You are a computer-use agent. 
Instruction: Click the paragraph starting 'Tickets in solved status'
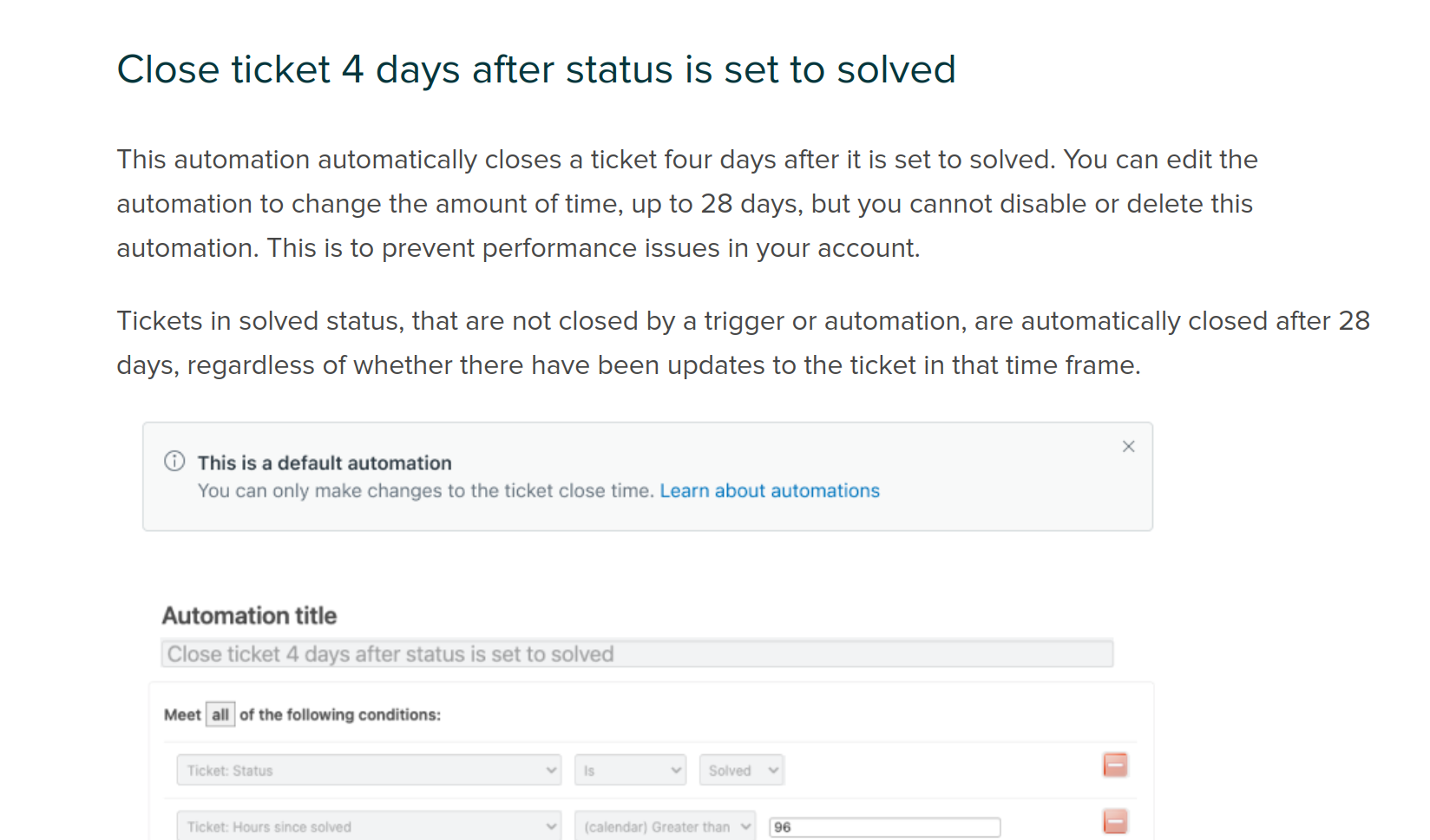point(743,343)
